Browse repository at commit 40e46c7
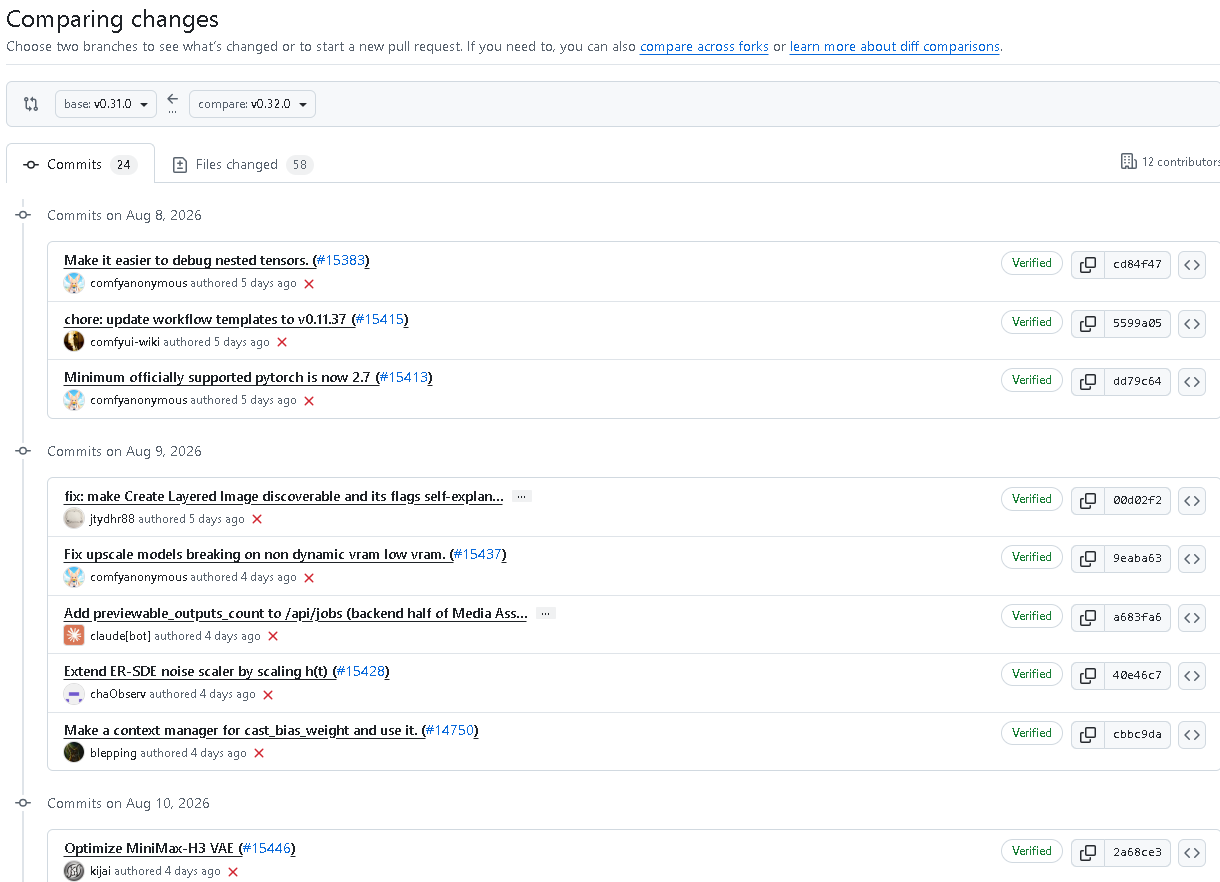The height and width of the screenshot is (882, 1220). coord(1192,676)
